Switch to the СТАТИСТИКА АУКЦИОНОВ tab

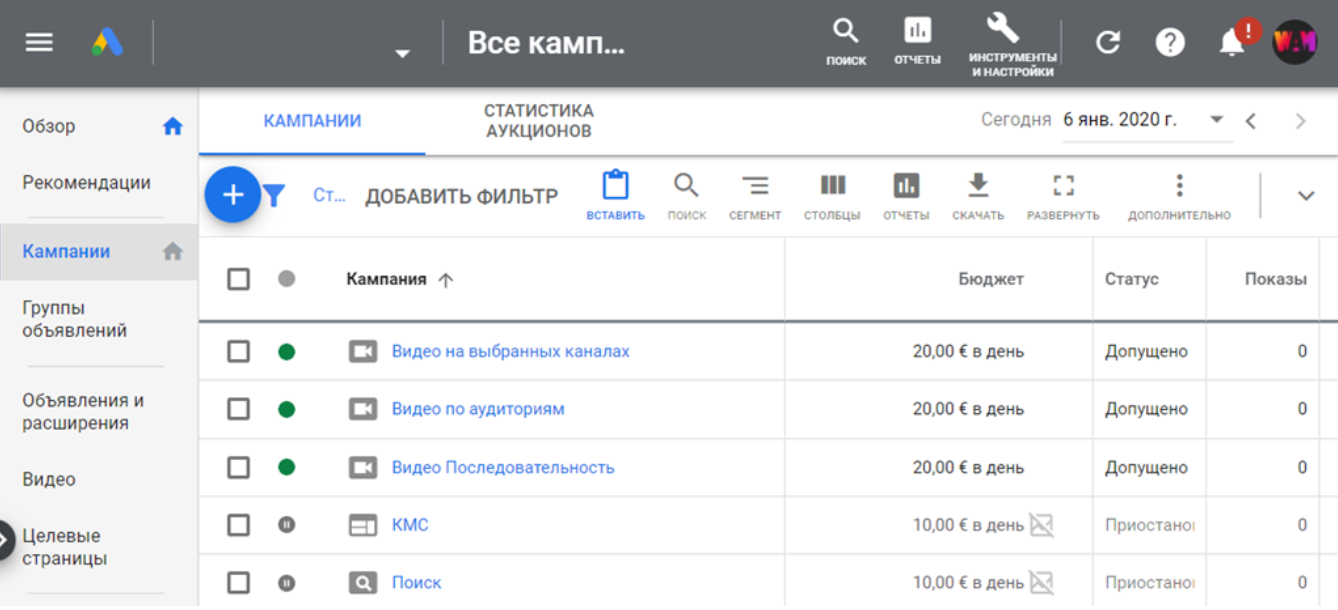pos(539,121)
